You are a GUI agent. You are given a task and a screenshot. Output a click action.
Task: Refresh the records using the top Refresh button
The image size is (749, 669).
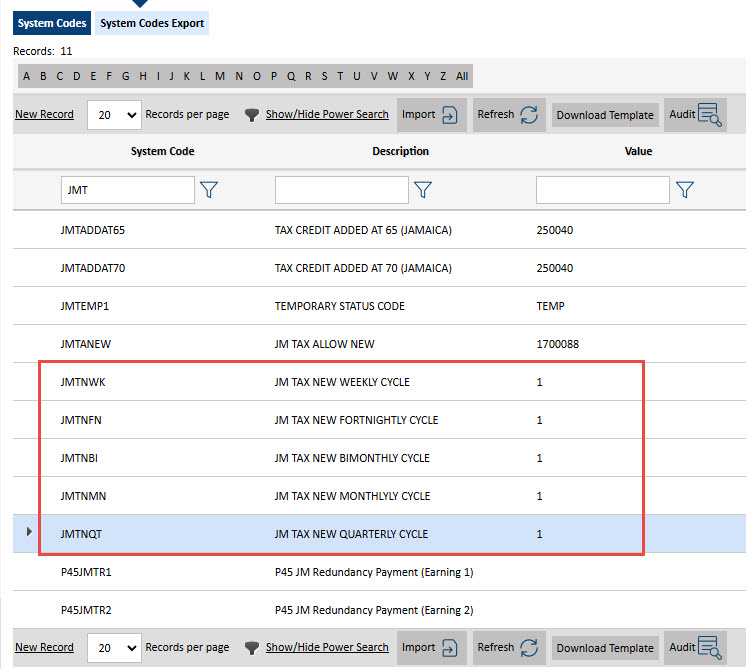pos(508,115)
